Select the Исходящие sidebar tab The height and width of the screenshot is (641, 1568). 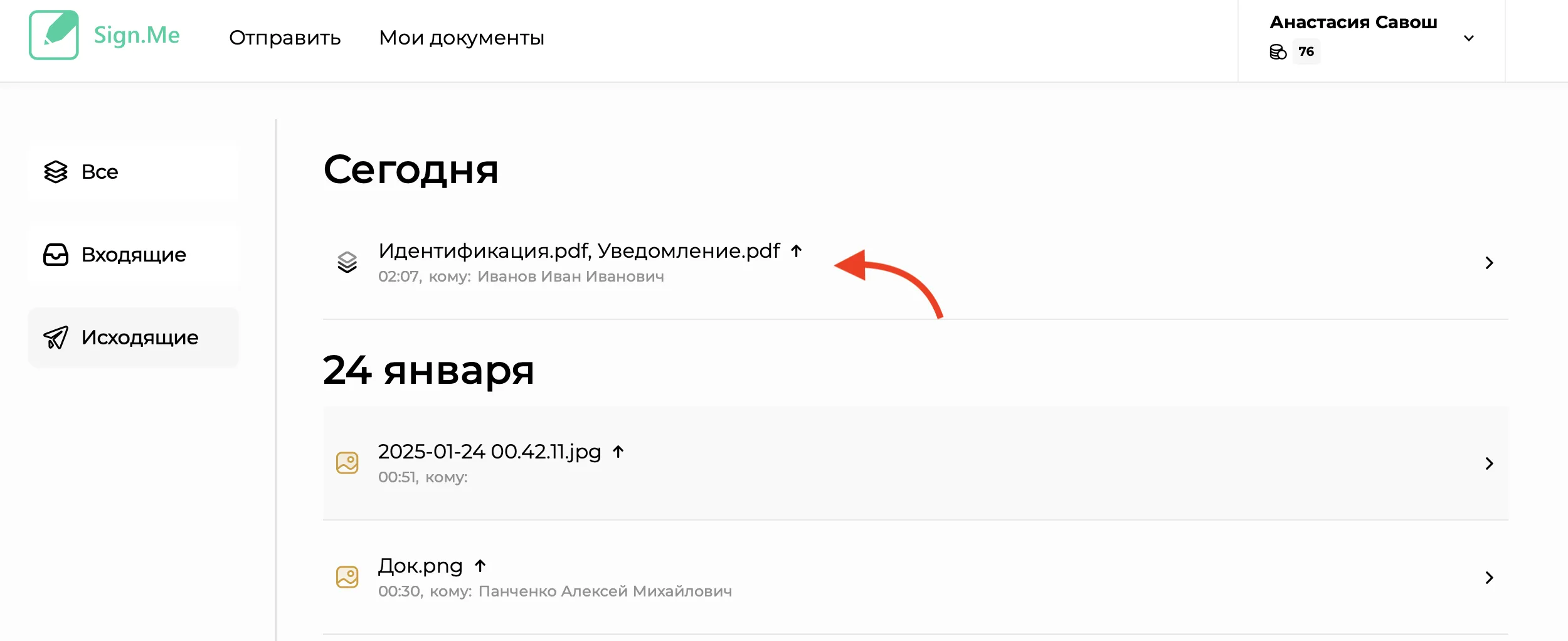134,337
